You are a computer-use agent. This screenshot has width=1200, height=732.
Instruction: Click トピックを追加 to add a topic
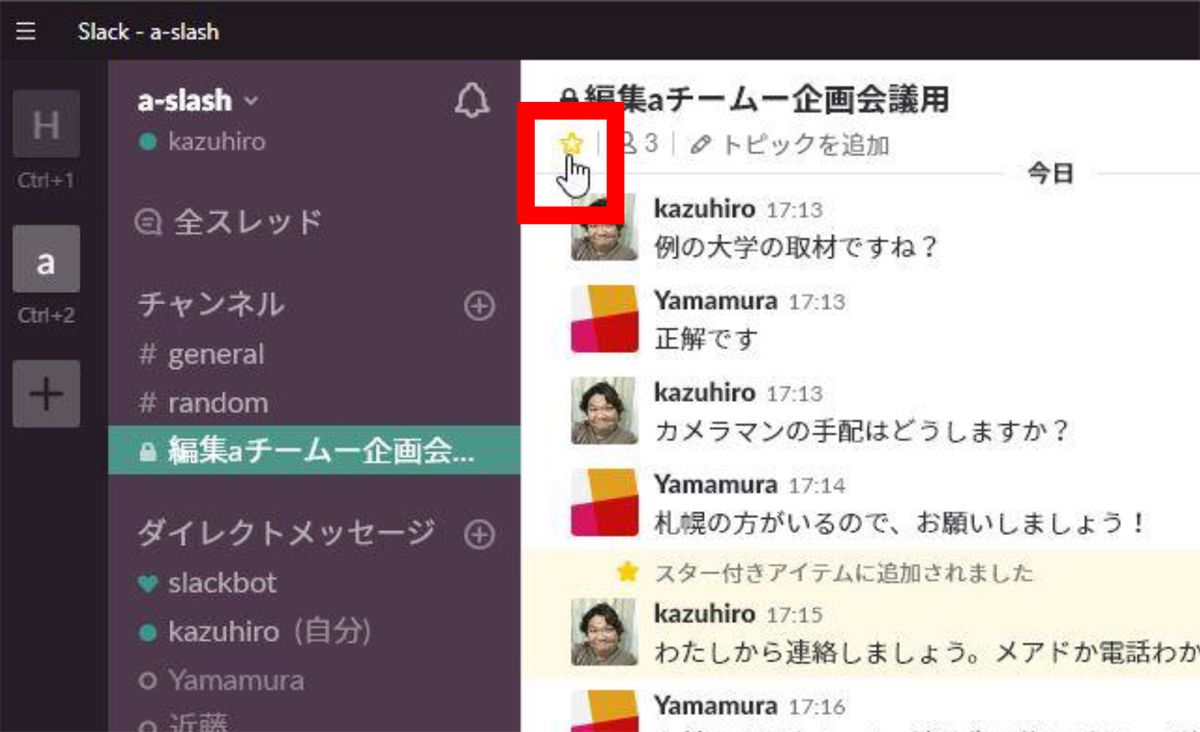(x=790, y=145)
